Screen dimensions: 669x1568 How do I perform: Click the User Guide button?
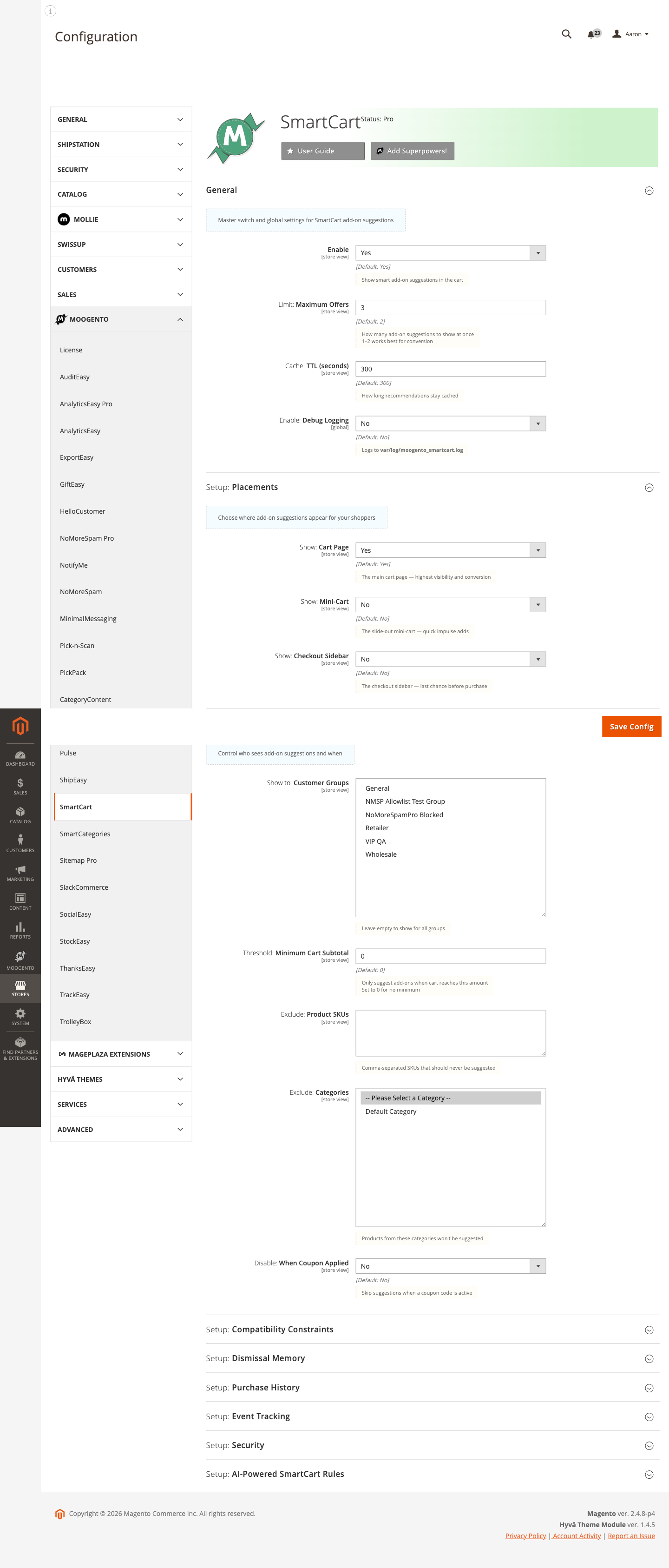pos(323,151)
